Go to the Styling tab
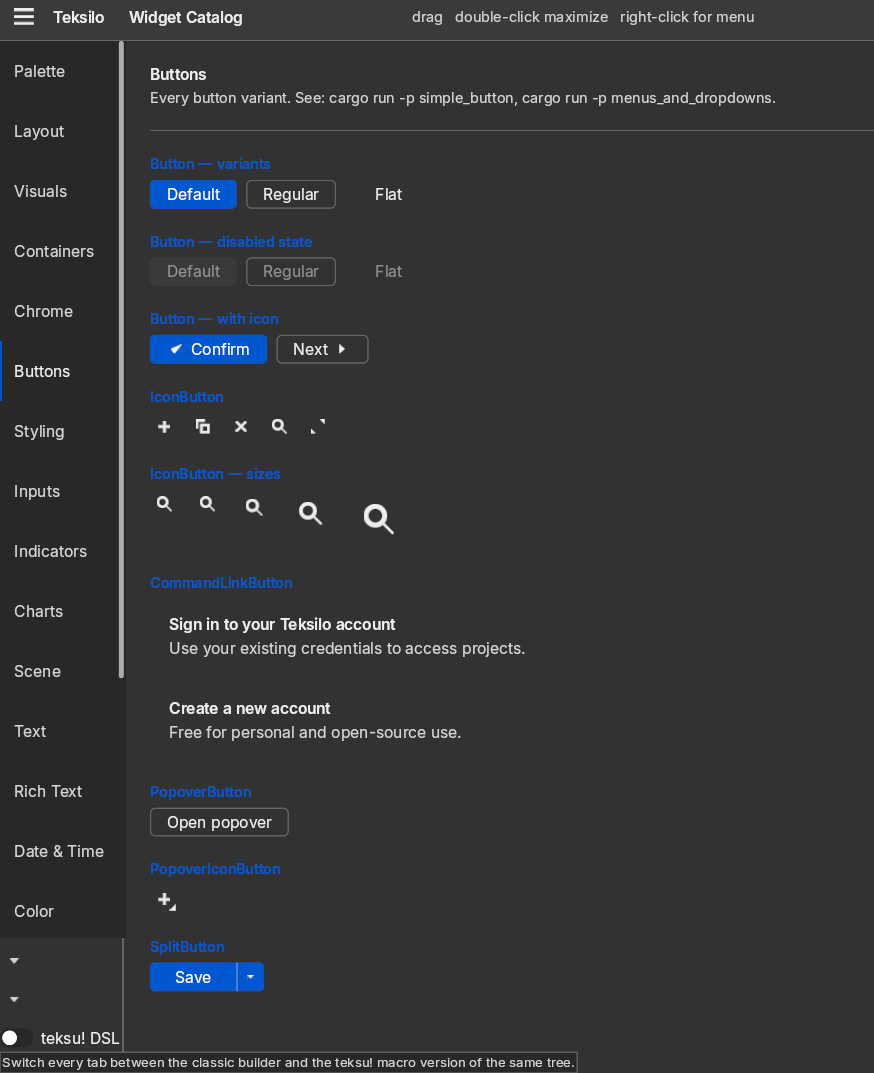Image resolution: width=874 pixels, height=1073 pixels. [x=60, y=432]
